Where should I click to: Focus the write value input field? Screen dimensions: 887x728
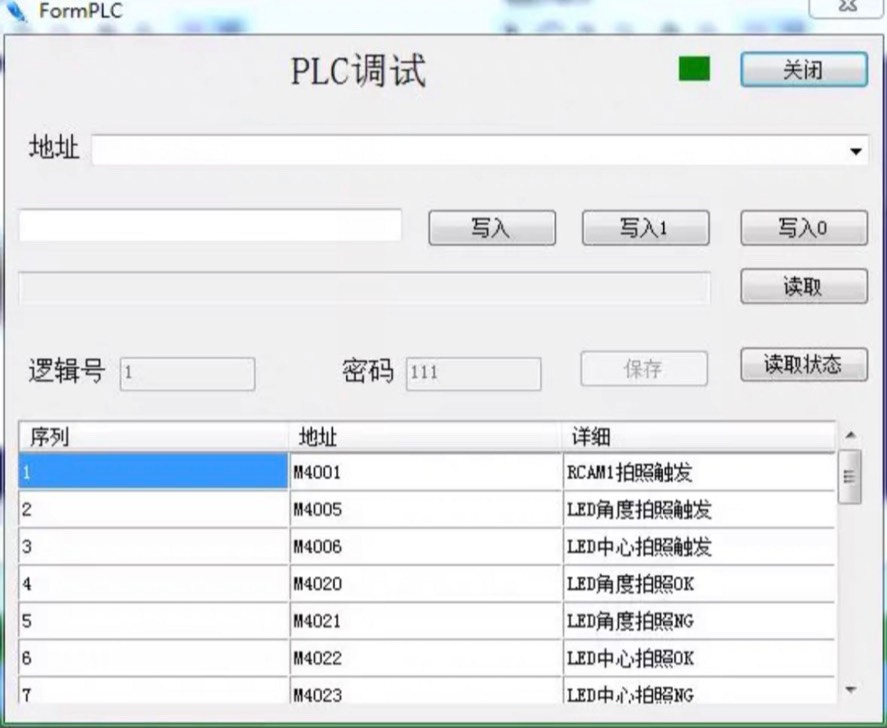[210, 225]
